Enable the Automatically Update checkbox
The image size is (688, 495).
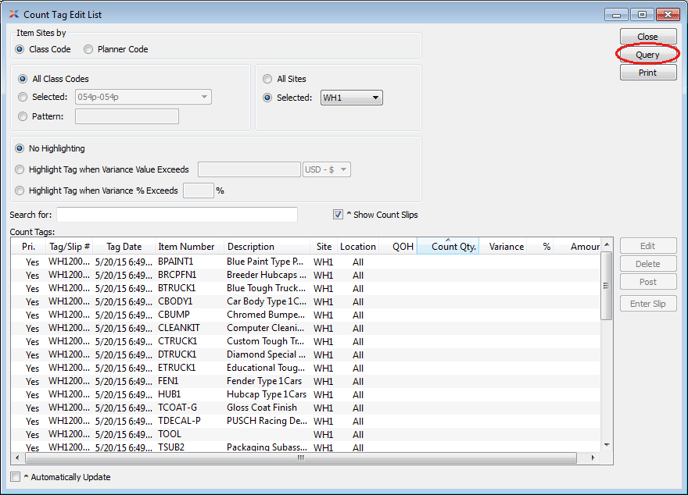pos(15,477)
